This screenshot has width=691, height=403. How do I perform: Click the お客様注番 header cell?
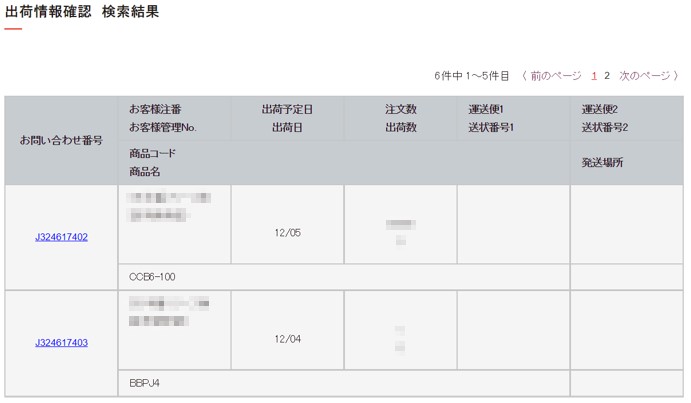tap(175, 119)
